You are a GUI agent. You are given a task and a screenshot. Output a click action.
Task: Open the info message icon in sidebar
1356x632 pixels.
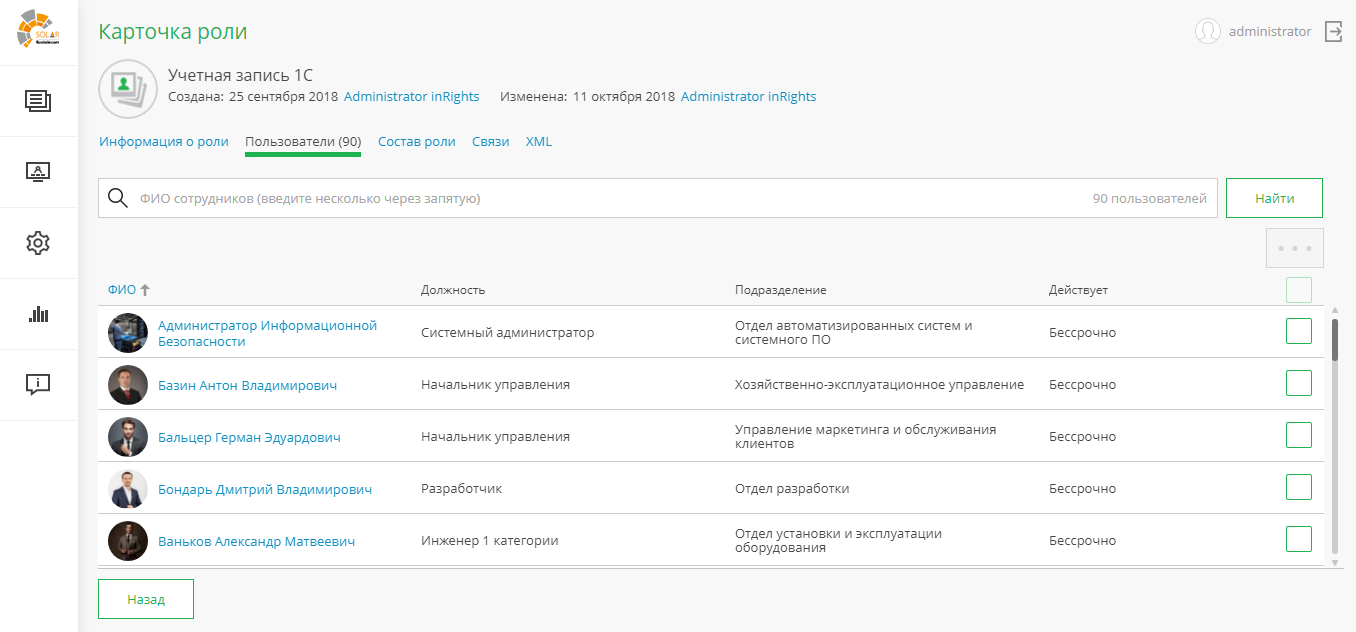click(38, 385)
